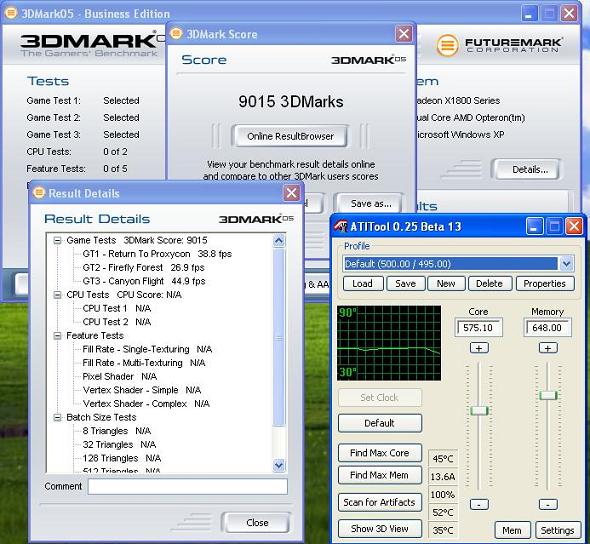Screen dimensions: 590x544
Task: Select GT2 - Firefly Forest result item
Action: pyautogui.click(x=143, y=267)
